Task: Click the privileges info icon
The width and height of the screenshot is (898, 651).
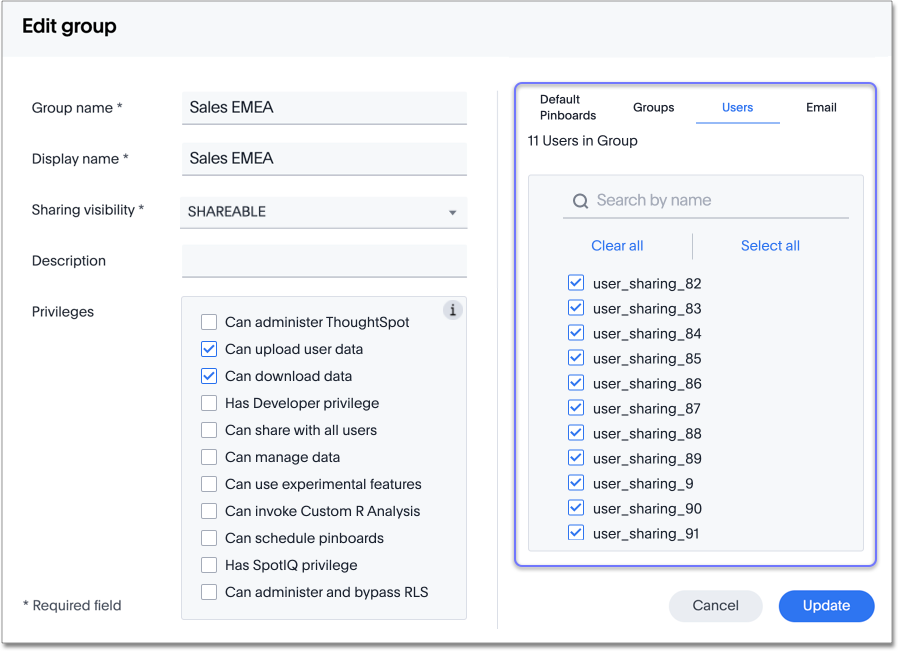Action: pos(452,310)
